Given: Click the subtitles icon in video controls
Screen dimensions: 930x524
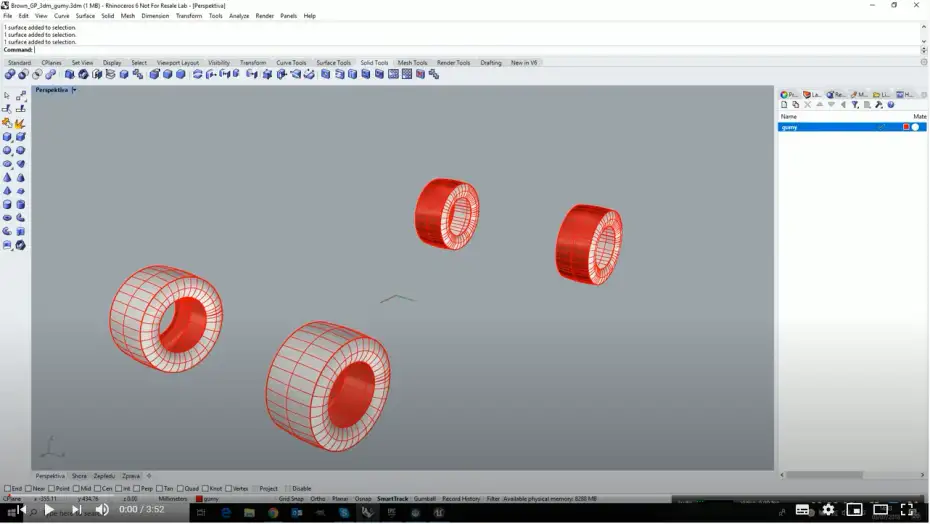Looking at the screenshot, I should tap(802, 510).
